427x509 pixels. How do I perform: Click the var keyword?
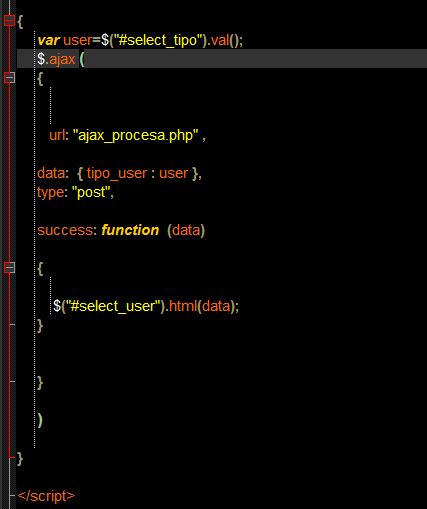point(48,40)
